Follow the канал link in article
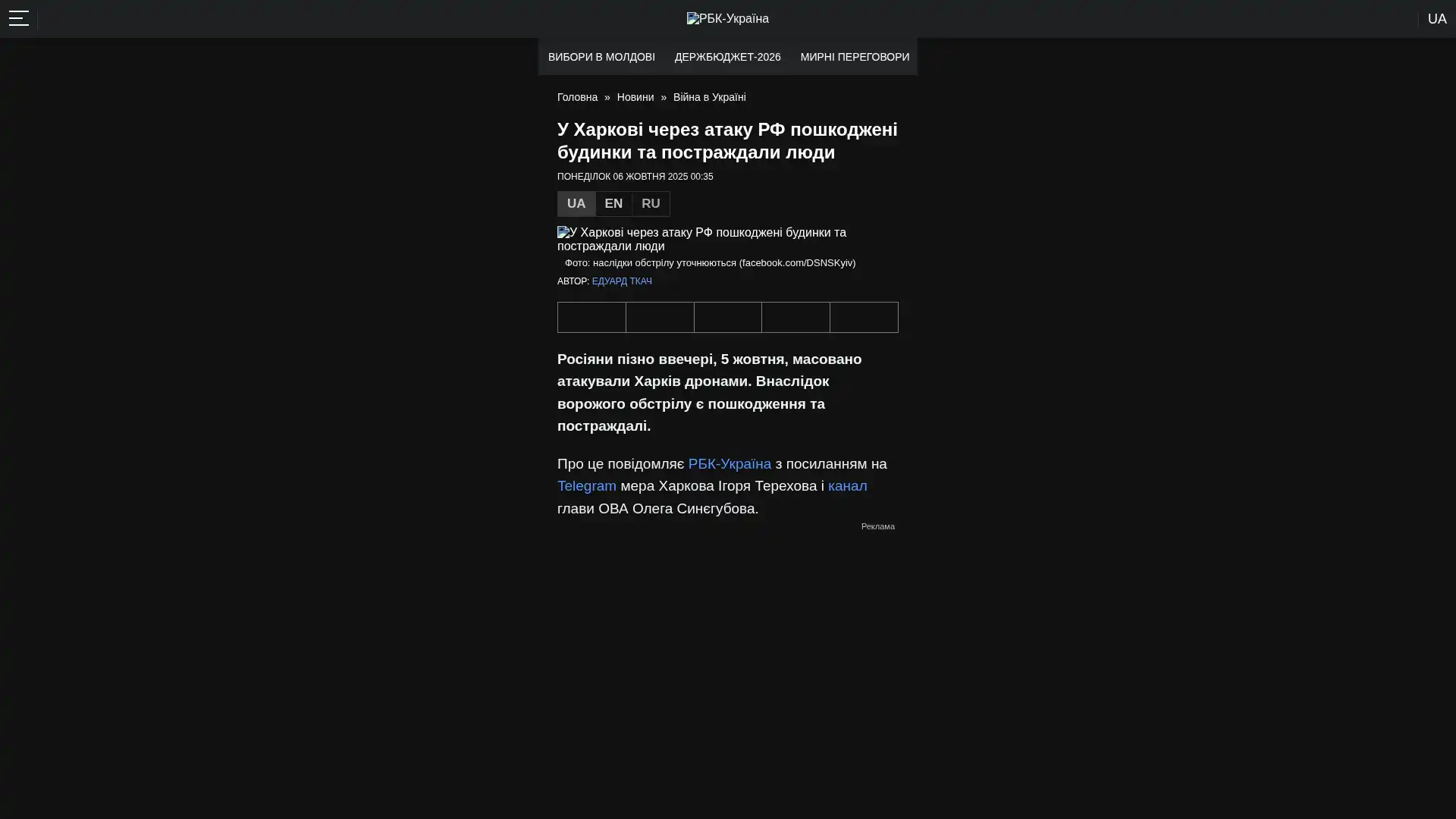This screenshot has width=1456, height=819. [x=847, y=486]
